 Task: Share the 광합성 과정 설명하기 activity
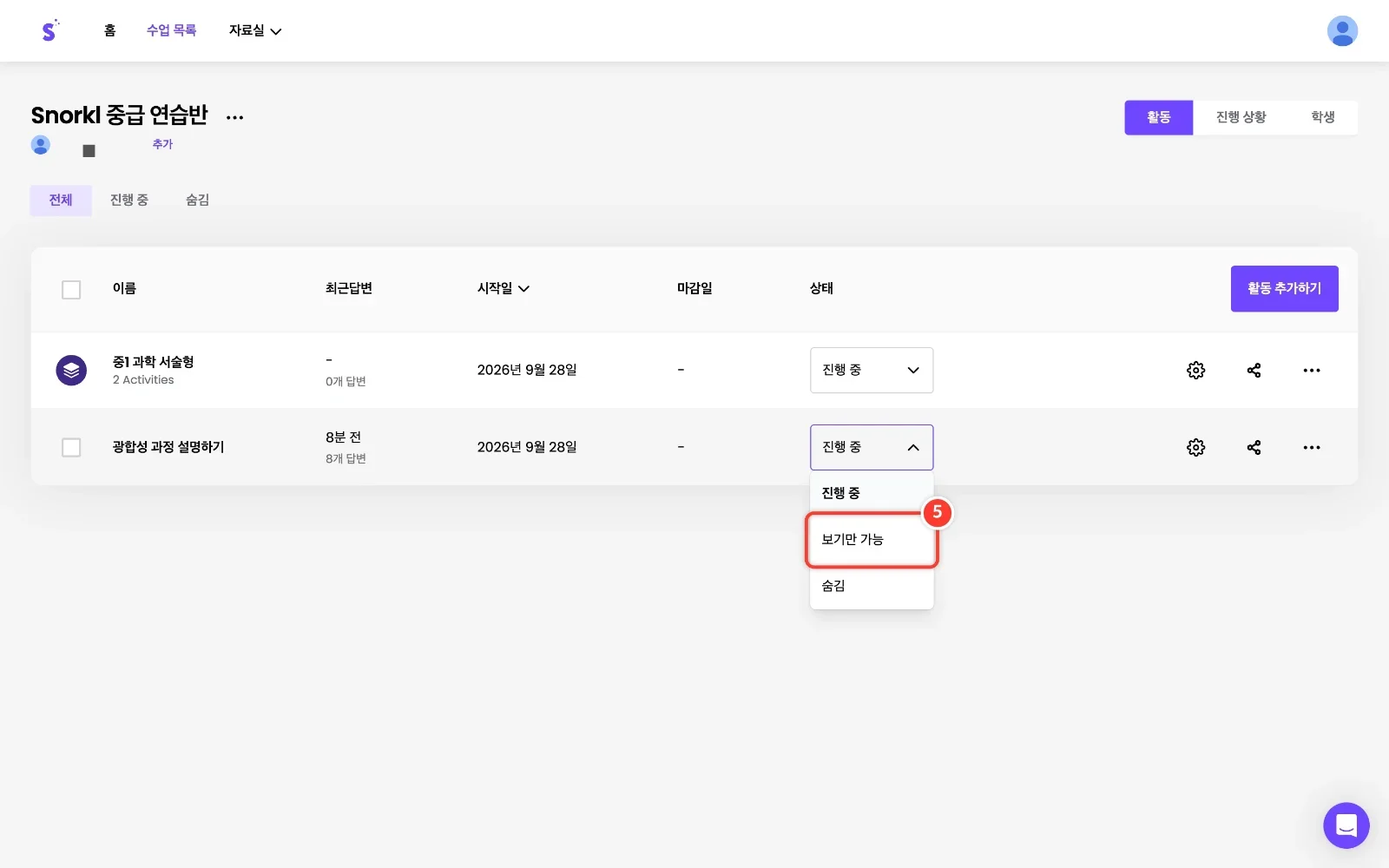click(1254, 448)
